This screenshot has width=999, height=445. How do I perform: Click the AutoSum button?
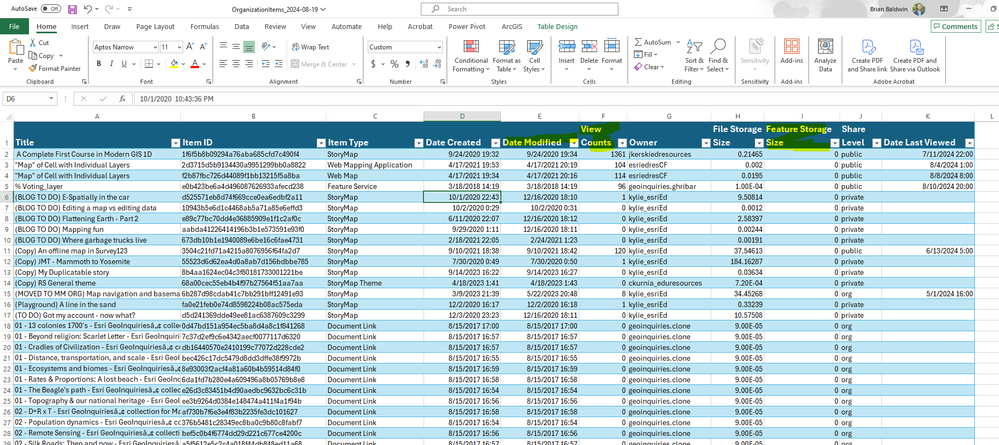coord(653,42)
